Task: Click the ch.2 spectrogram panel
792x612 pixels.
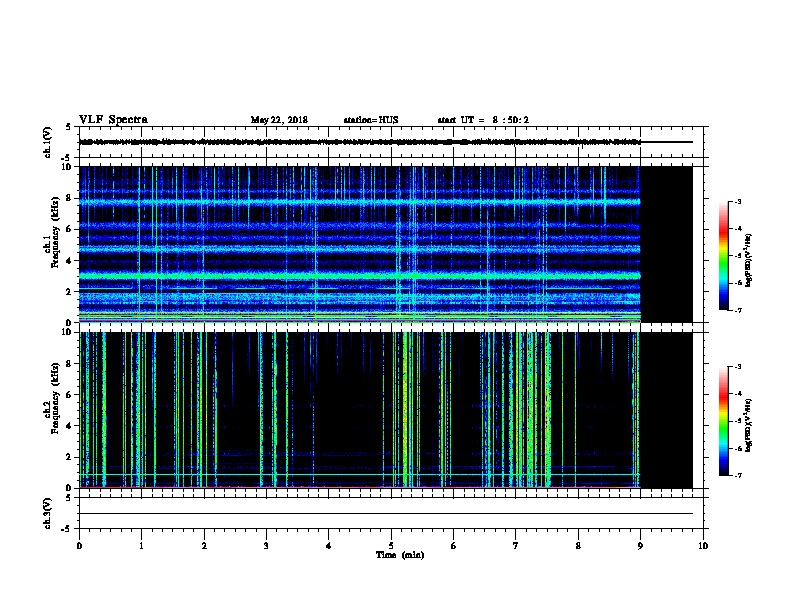Action: 386,410
